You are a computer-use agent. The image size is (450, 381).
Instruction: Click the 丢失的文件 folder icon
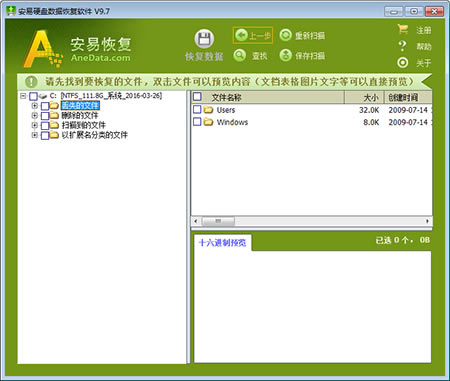[54, 106]
